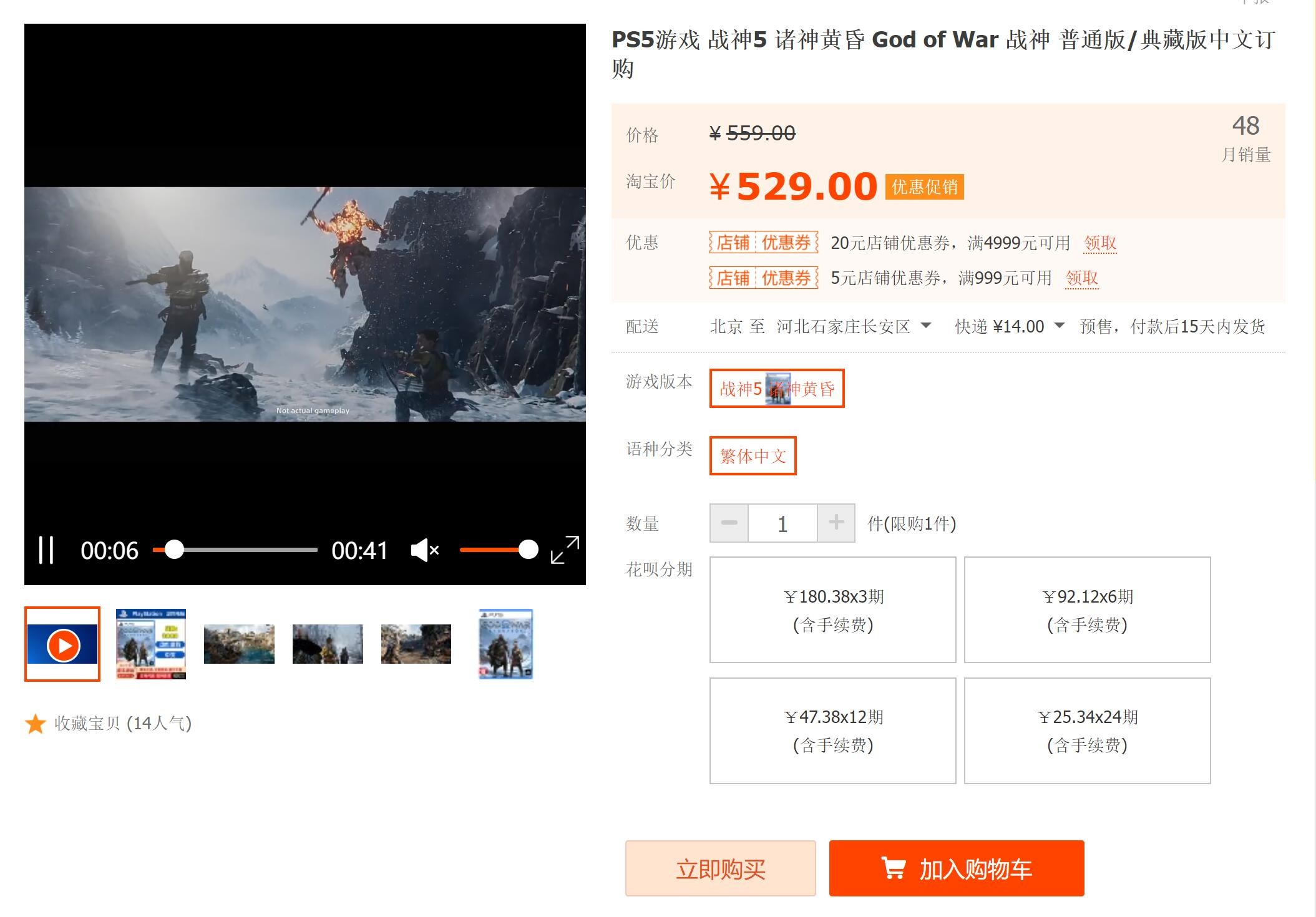Open the 快递 ¥14.00 shipping dropdown

[x=1009, y=326]
